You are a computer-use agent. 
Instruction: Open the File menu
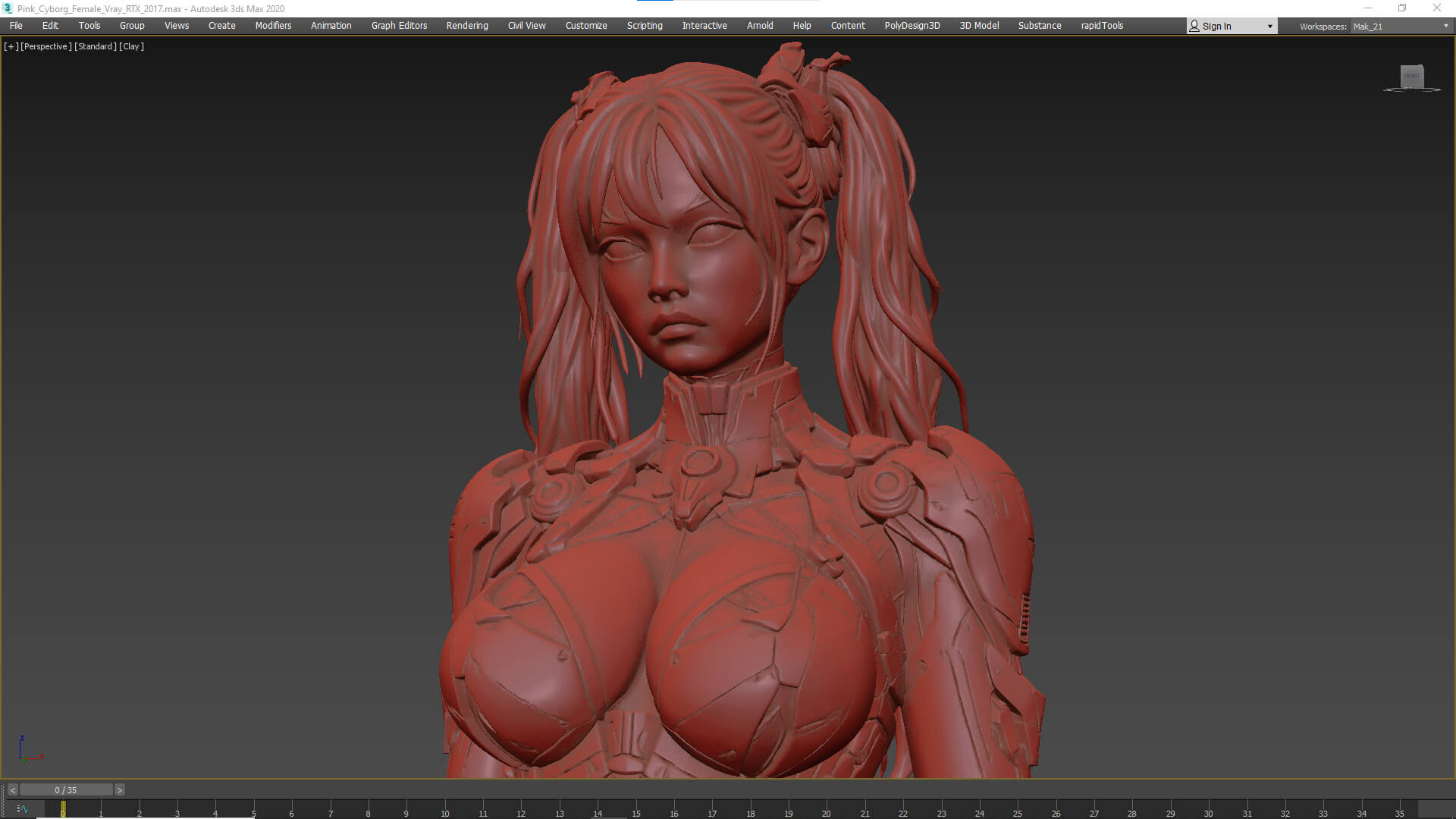coord(16,26)
